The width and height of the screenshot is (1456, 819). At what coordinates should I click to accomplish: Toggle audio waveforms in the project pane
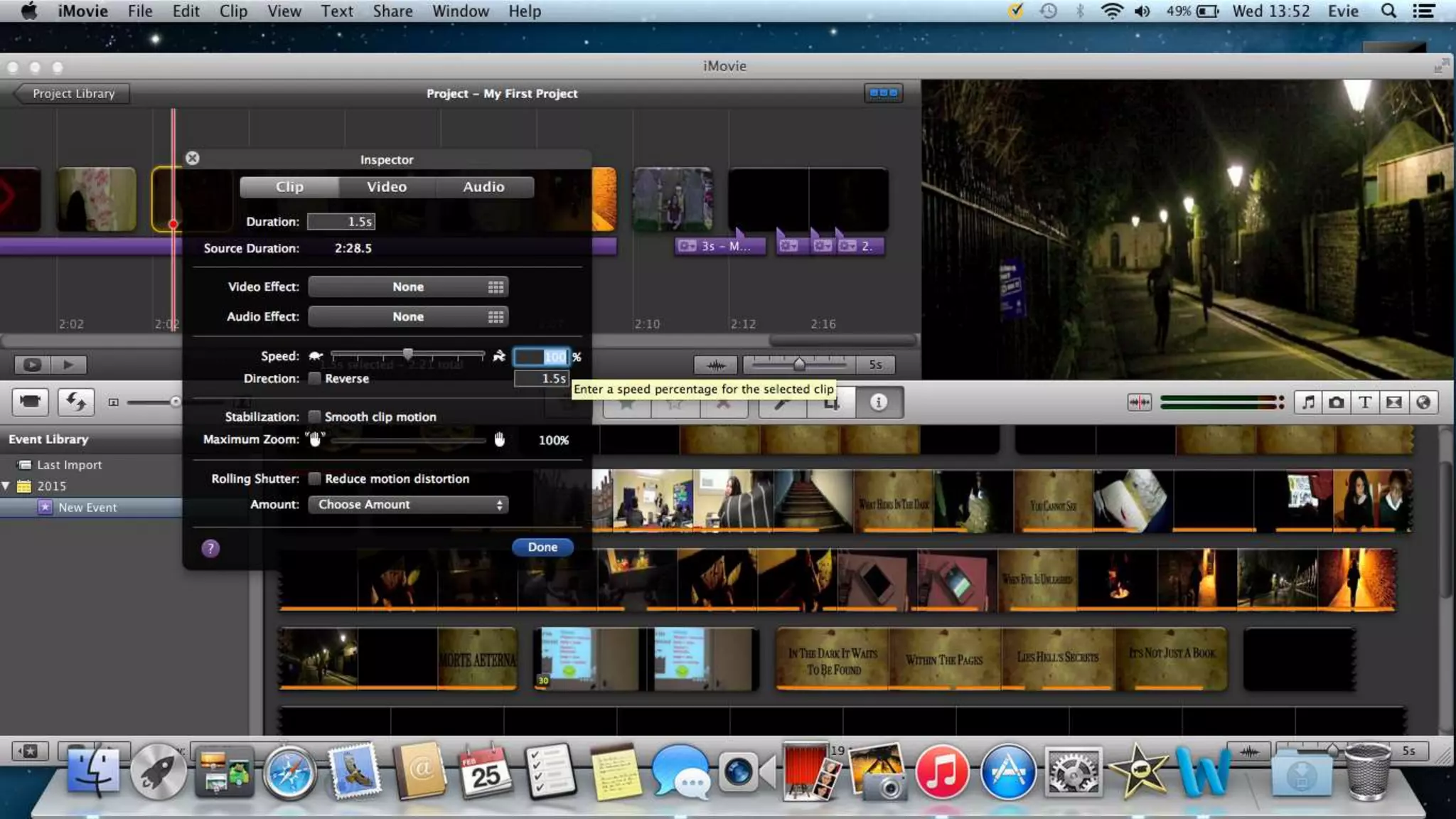click(x=716, y=365)
